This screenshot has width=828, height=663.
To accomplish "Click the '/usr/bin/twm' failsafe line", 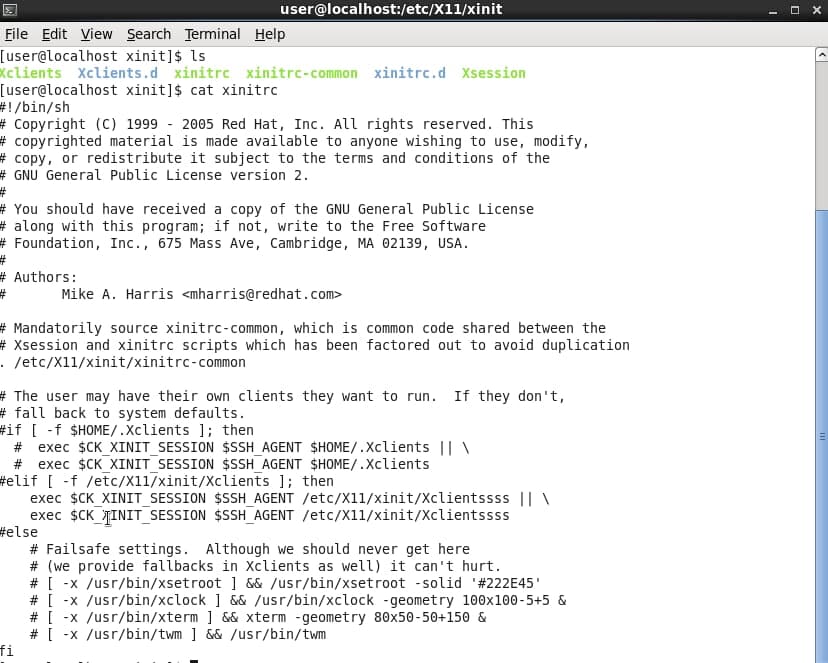I will pyautogui.click(x=178, y=634).
